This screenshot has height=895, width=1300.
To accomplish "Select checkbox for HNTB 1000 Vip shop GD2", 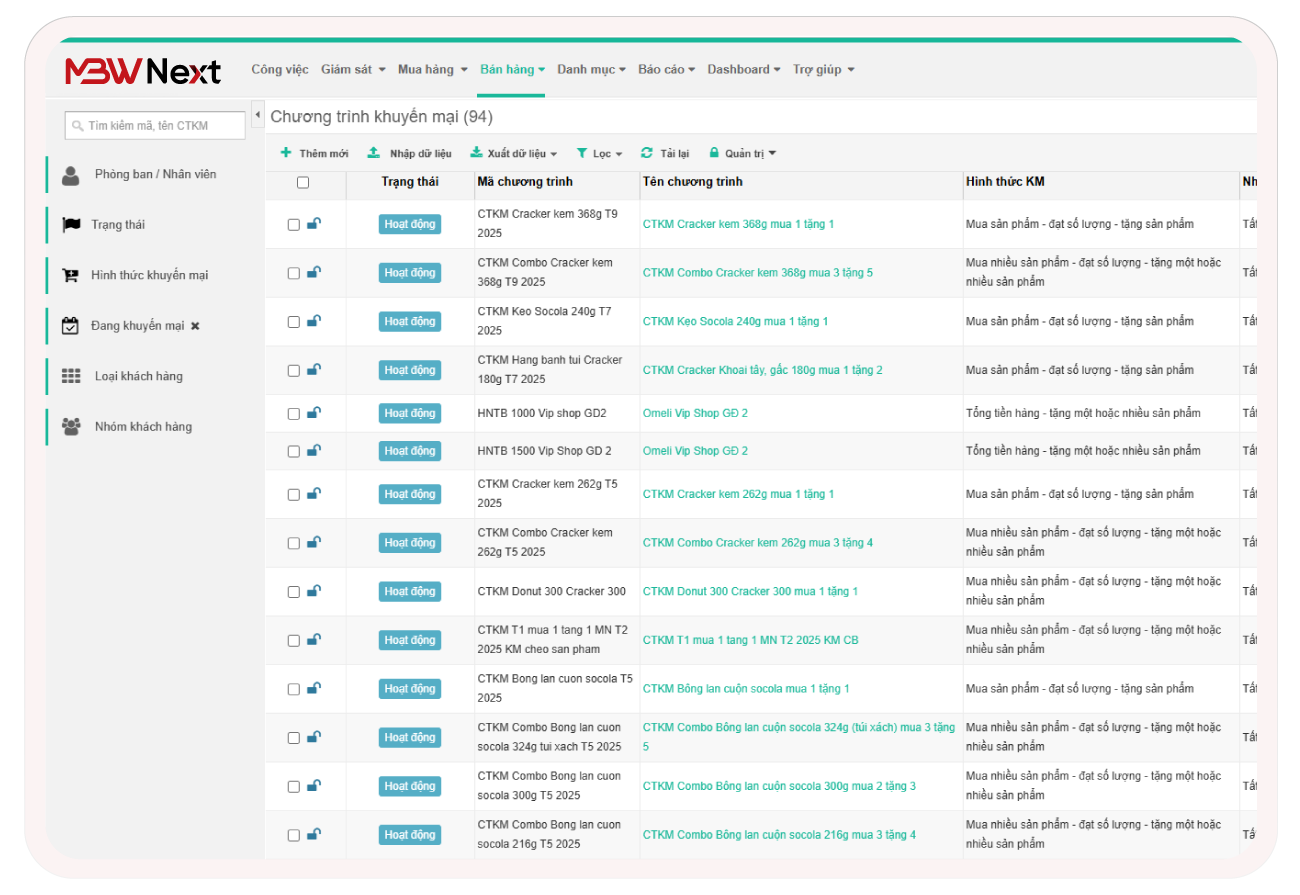I will [294, 414].
